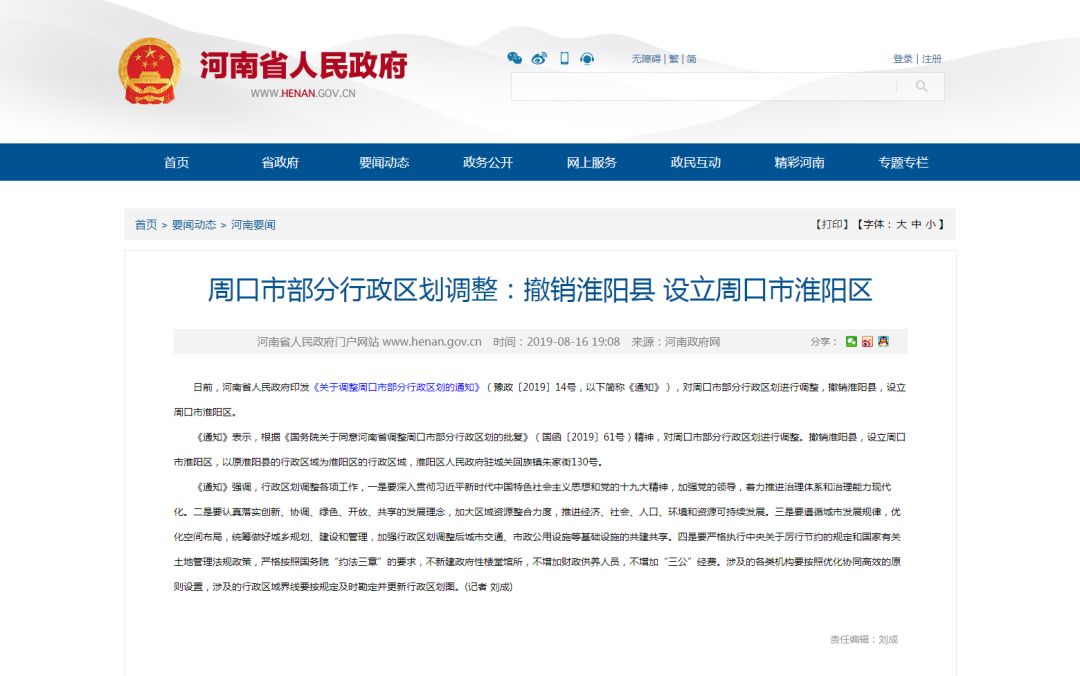Open the 政务公开 navigation menu
The height and width of the screenshot is (676, 1080).
click(x=487, y=162)
